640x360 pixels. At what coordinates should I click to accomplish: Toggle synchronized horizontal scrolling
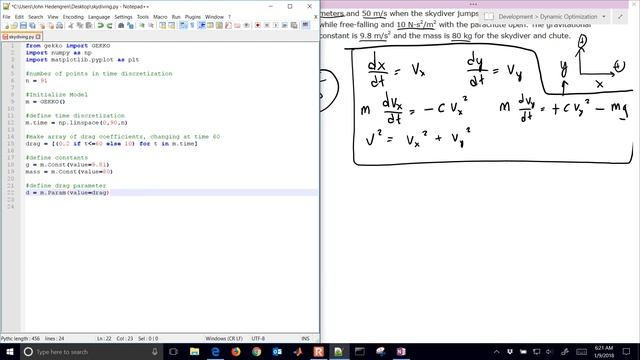pyautogui.click(x=171, y=25)
